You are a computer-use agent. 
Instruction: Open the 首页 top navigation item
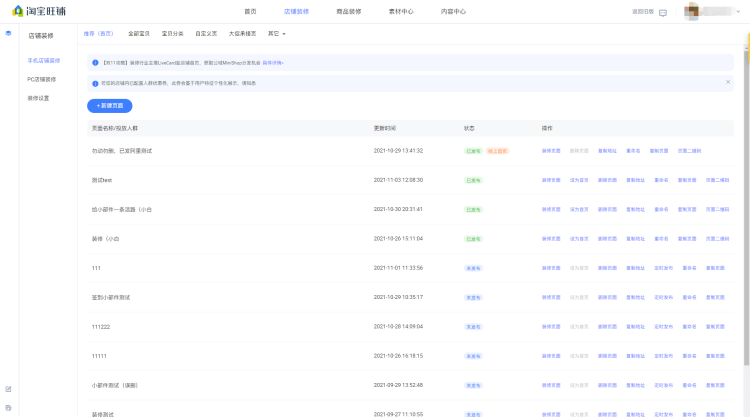pos(250,11)
